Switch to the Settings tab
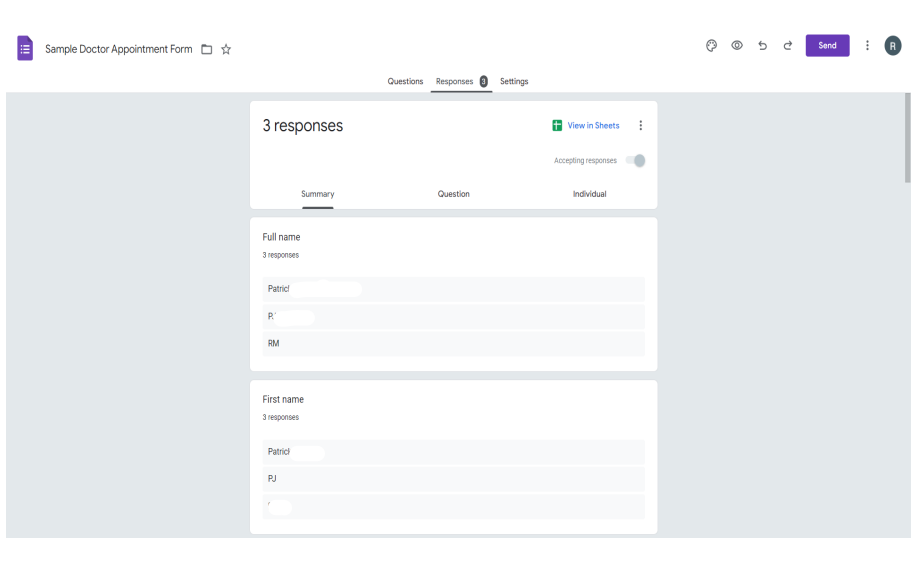Viewport: 917px width, 583px height. click(x=514, y=81)
